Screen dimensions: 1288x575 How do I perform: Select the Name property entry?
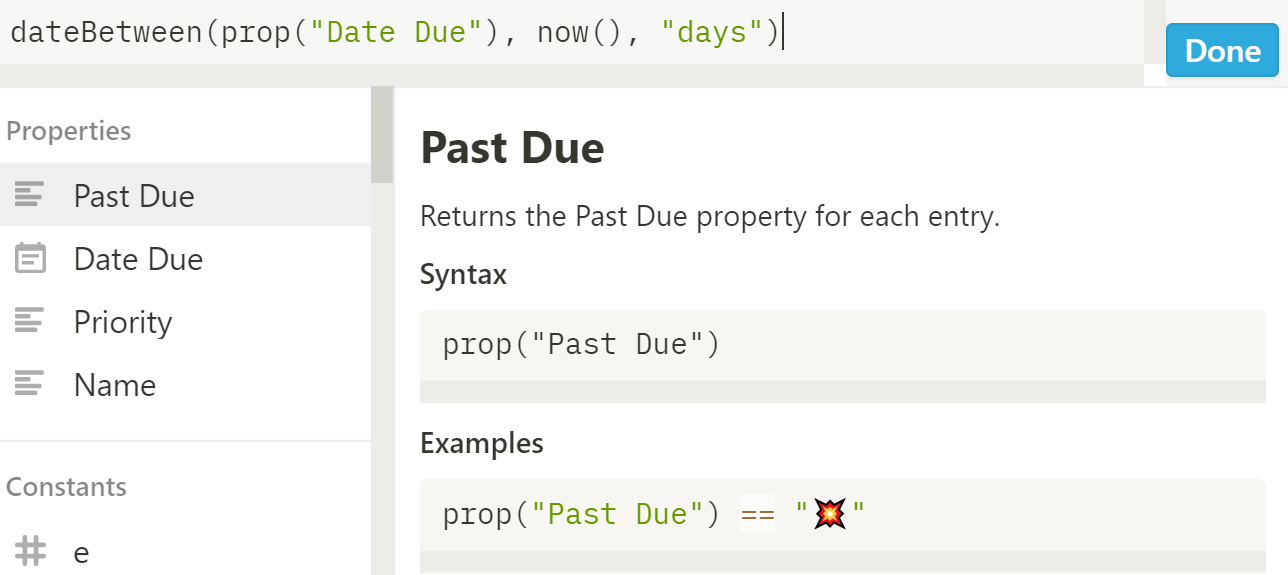185,385
